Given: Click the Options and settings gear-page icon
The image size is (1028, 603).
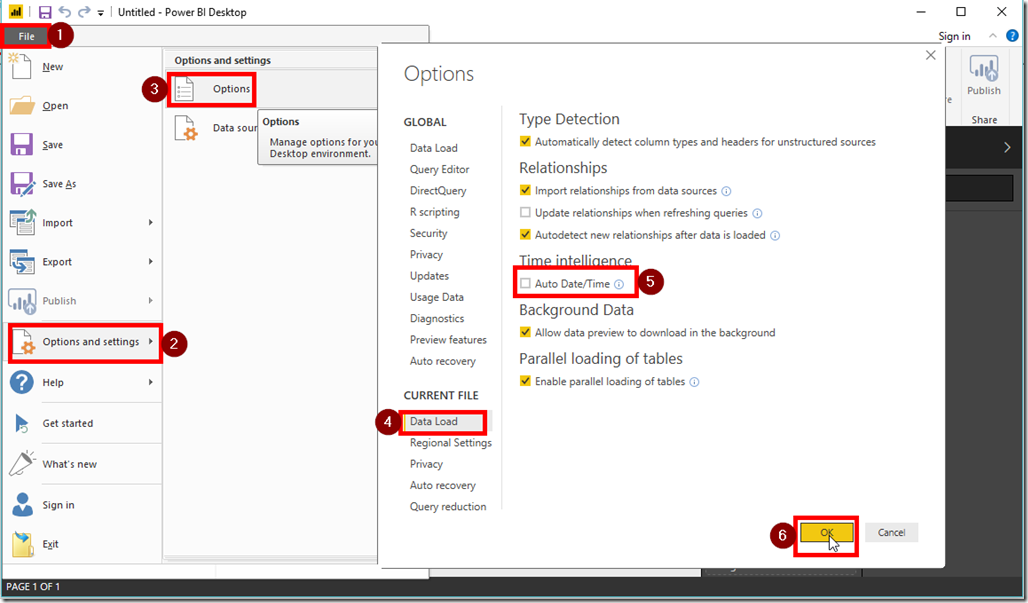Looking at the screenshot, I should 24,341.
